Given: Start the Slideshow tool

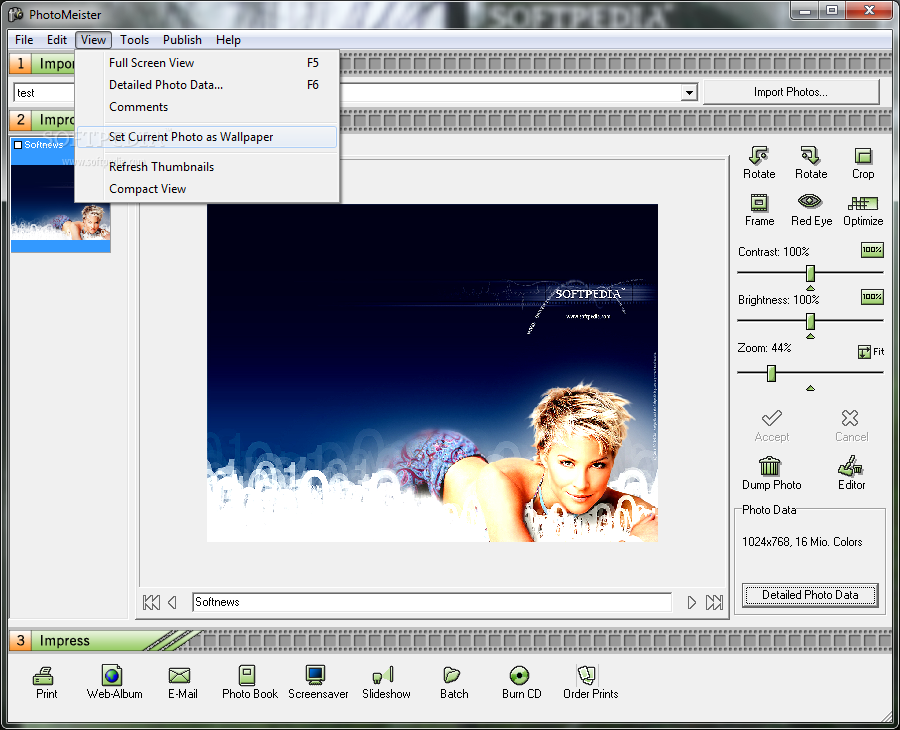Looking at the screenshot, I should 383,675.
